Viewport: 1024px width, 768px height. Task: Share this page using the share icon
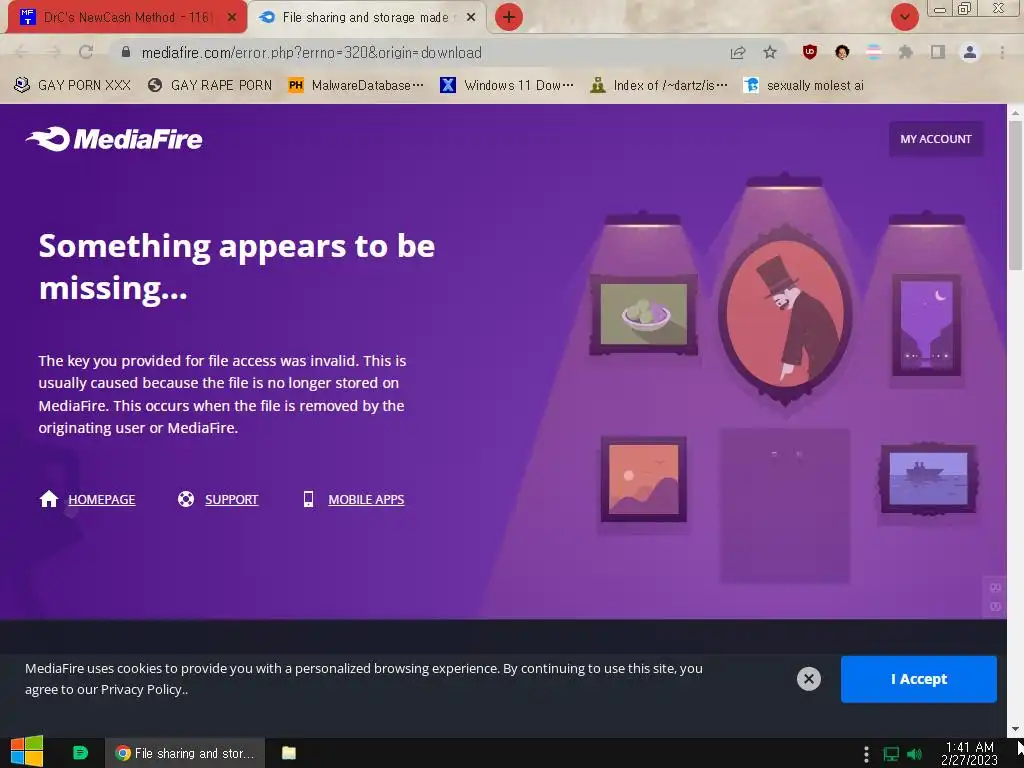coord(738,53)
